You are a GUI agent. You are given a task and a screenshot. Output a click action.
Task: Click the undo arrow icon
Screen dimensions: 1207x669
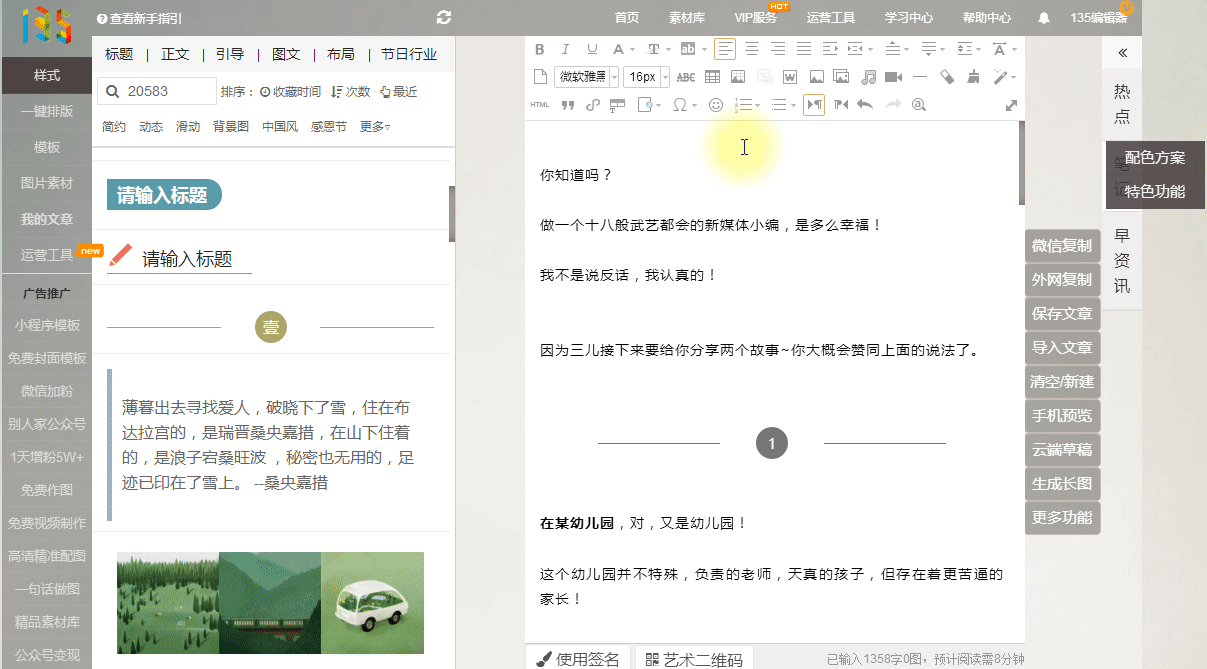865,105
